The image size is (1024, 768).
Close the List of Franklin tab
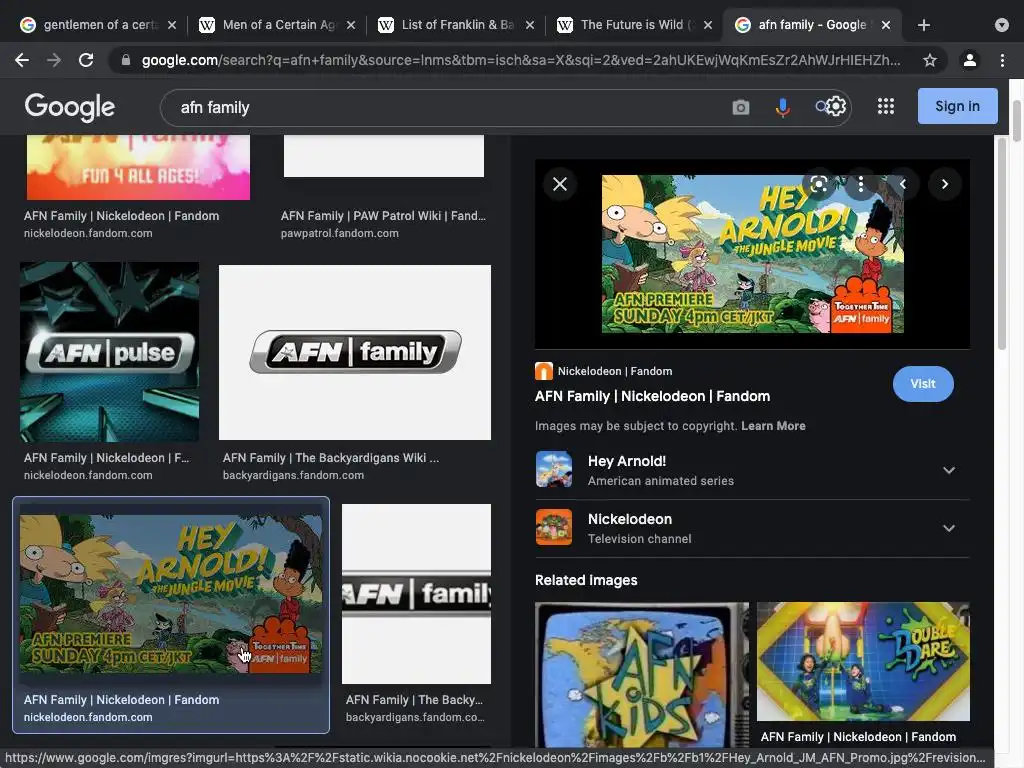(x=530, y=25)
